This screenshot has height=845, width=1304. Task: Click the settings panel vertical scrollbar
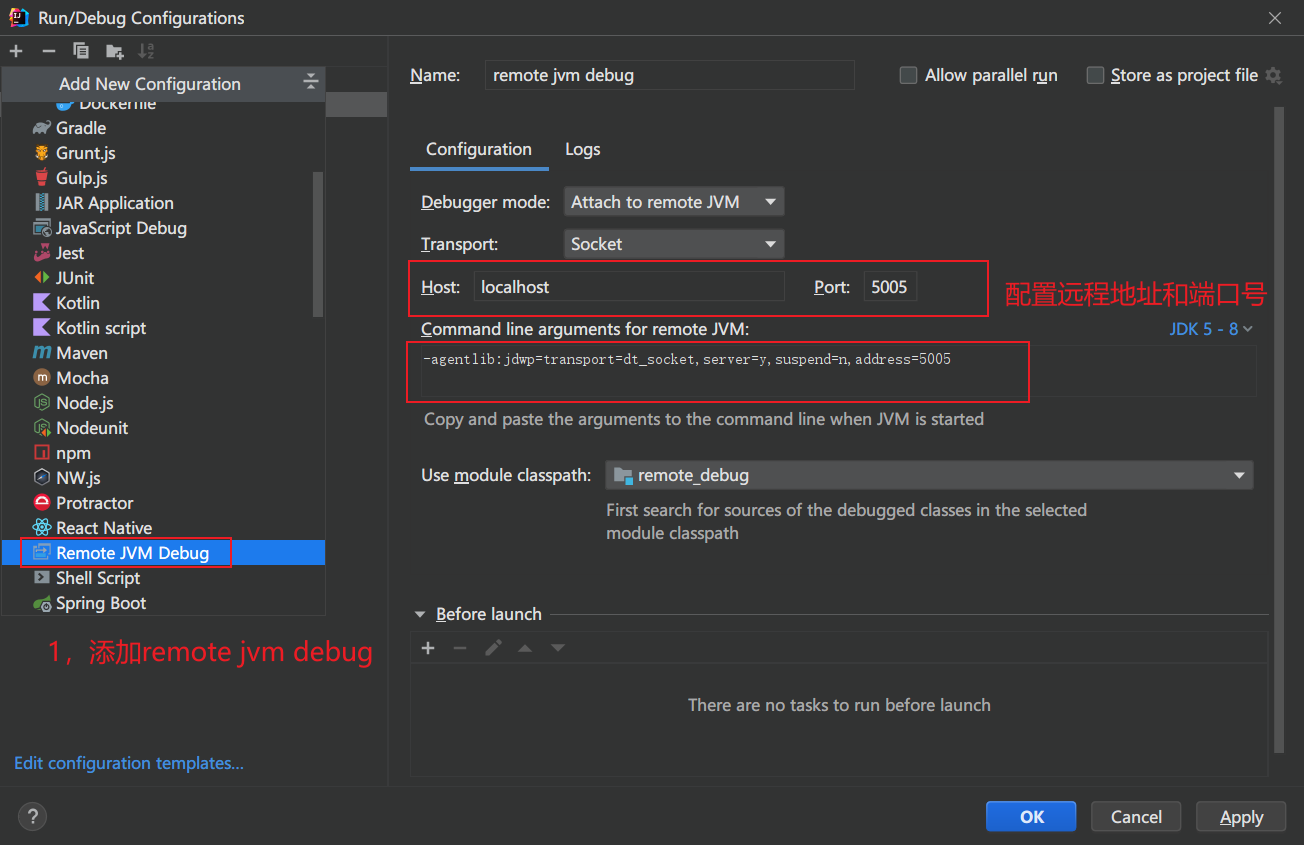(x=1278, y=430)
